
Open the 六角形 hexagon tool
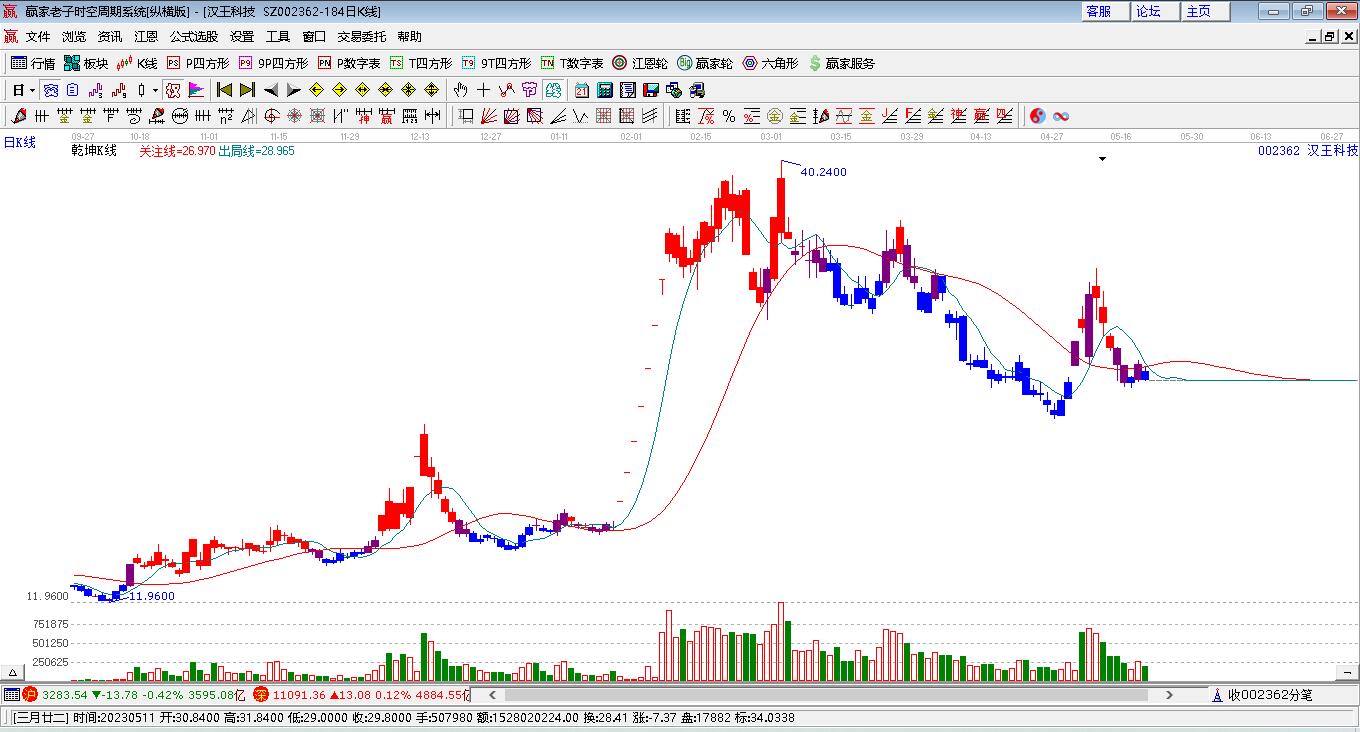click(770, 63)
